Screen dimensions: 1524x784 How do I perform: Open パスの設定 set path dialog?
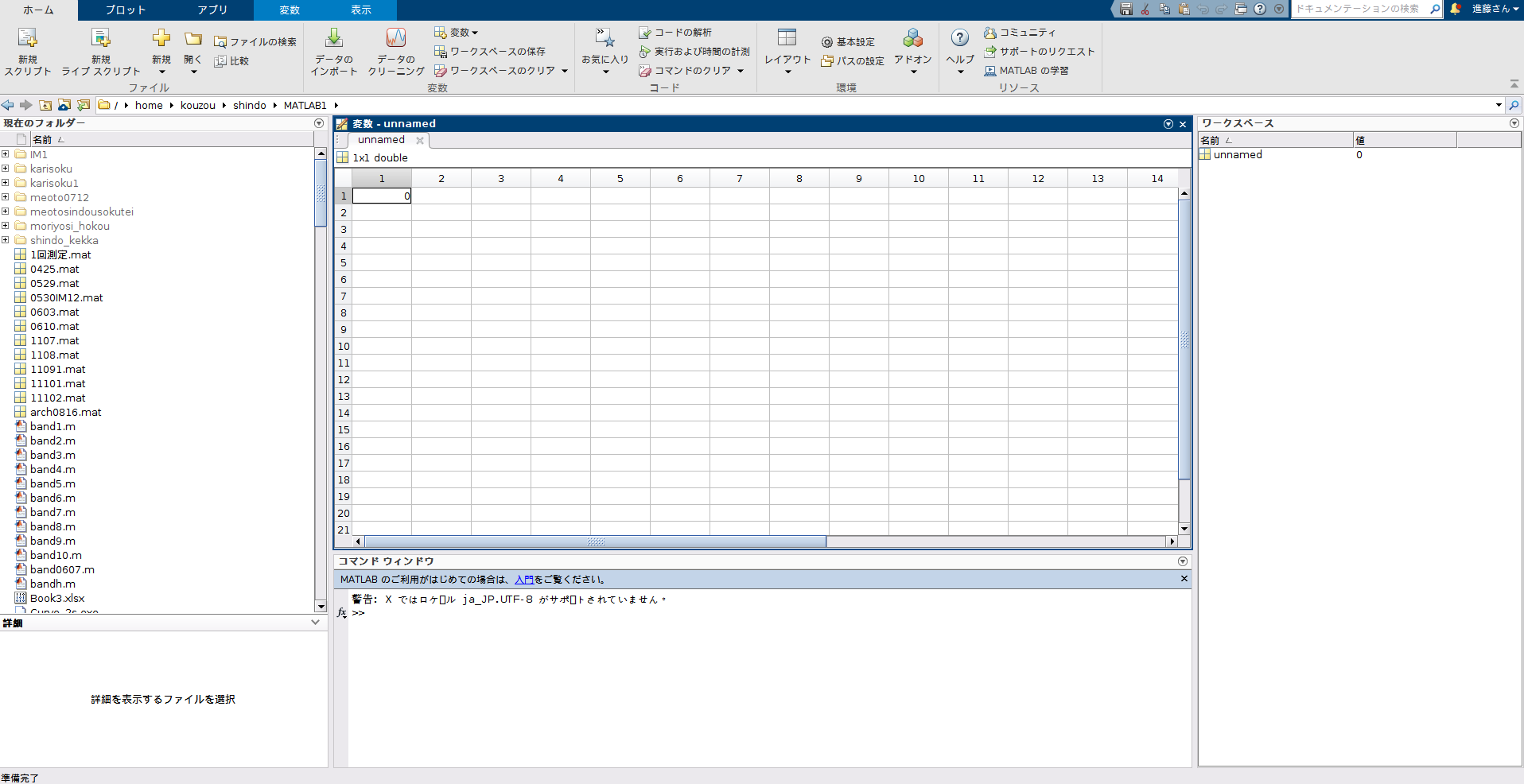click(853, 61)
